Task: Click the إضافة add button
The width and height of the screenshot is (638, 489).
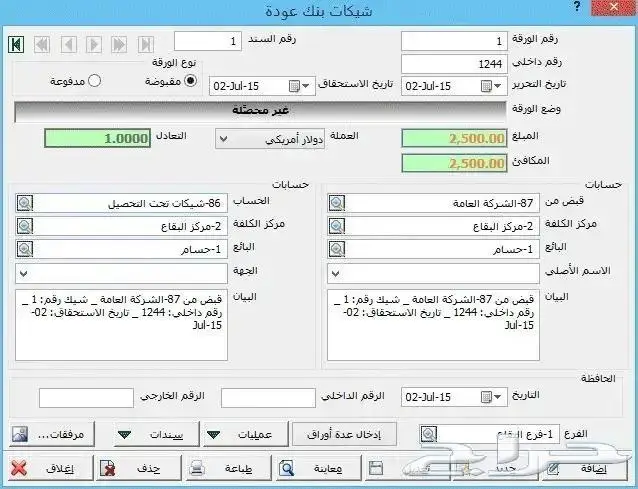Action: click(583, 469)
